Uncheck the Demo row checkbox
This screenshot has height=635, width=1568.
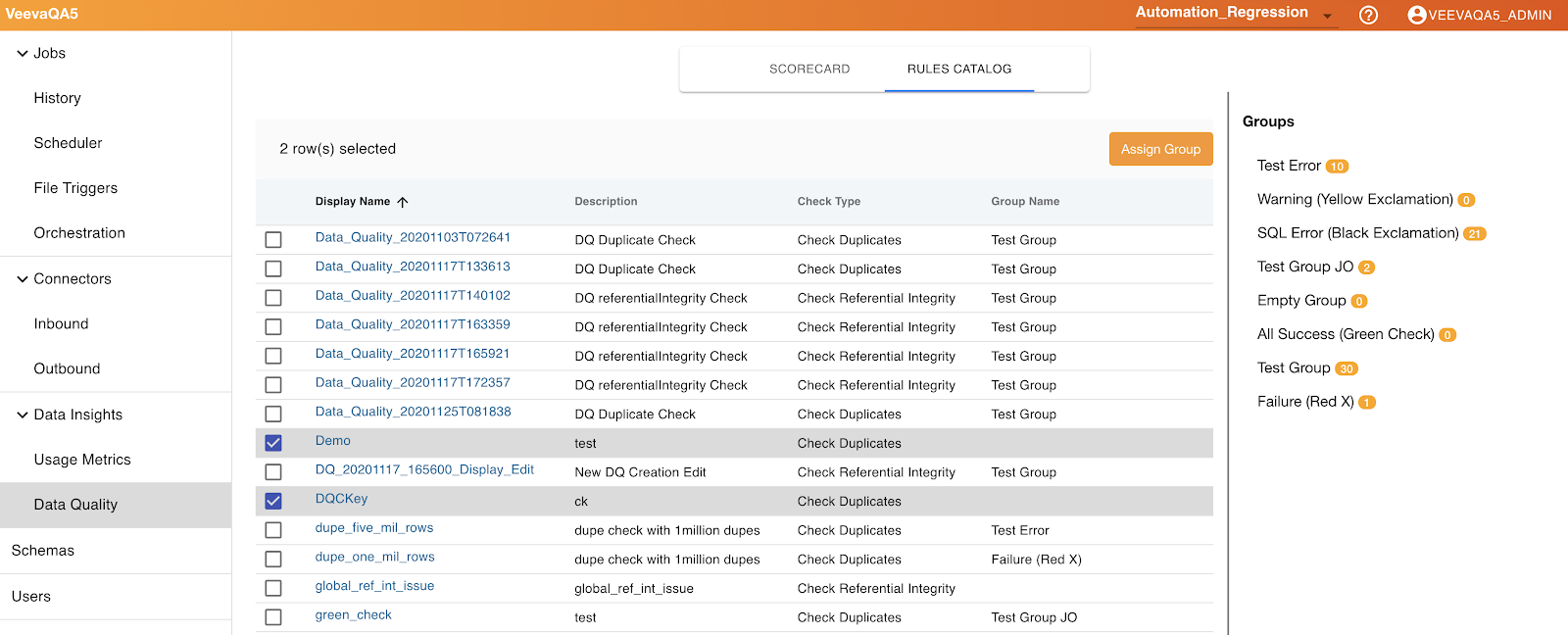[273, 443]
